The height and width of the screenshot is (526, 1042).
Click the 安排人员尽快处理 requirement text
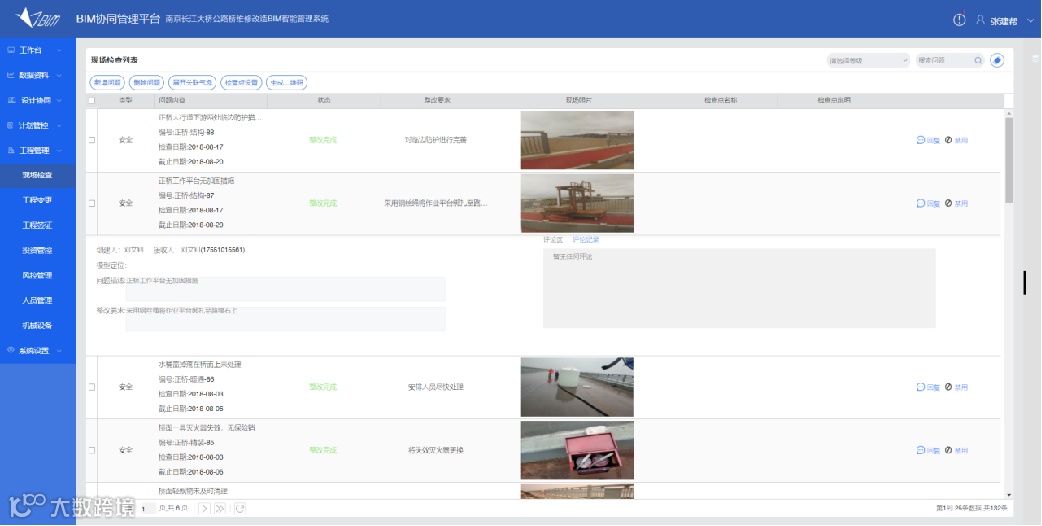tap(436, 387)
